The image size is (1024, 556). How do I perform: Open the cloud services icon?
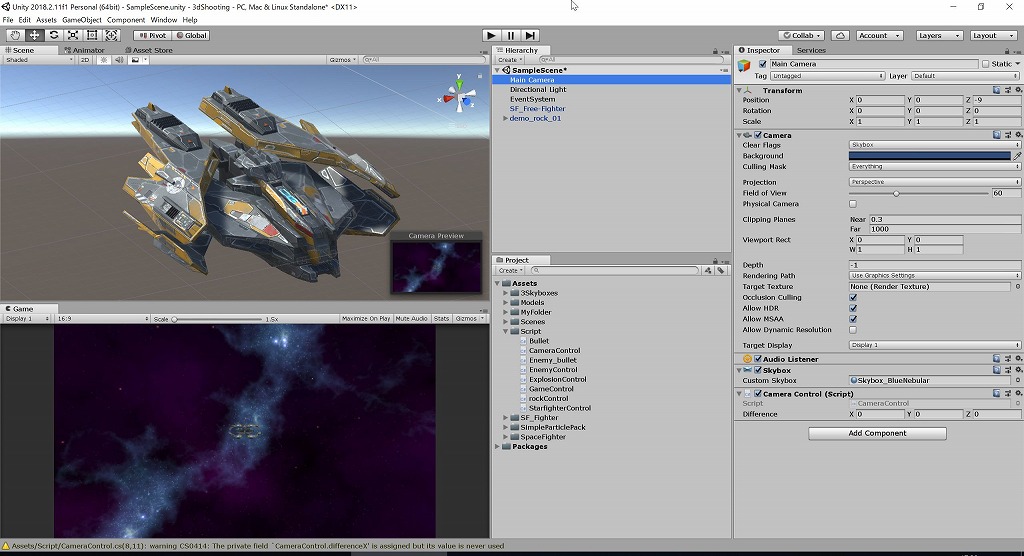(x=840, y=35)
